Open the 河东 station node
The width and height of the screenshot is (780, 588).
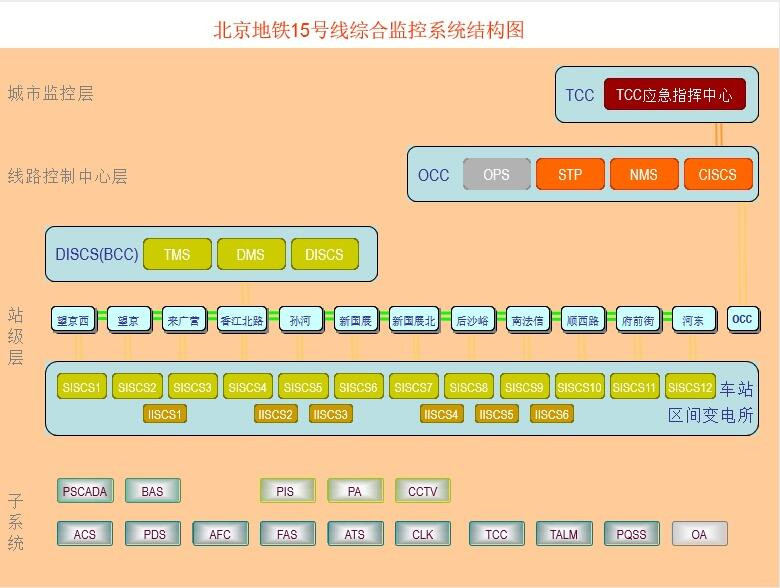[694, 320]
